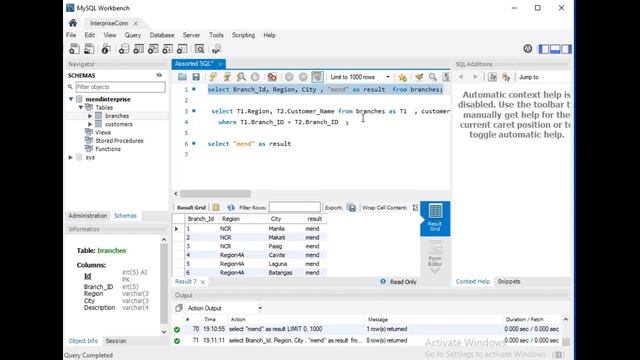Open the Query menu

[x=133, y=35]
